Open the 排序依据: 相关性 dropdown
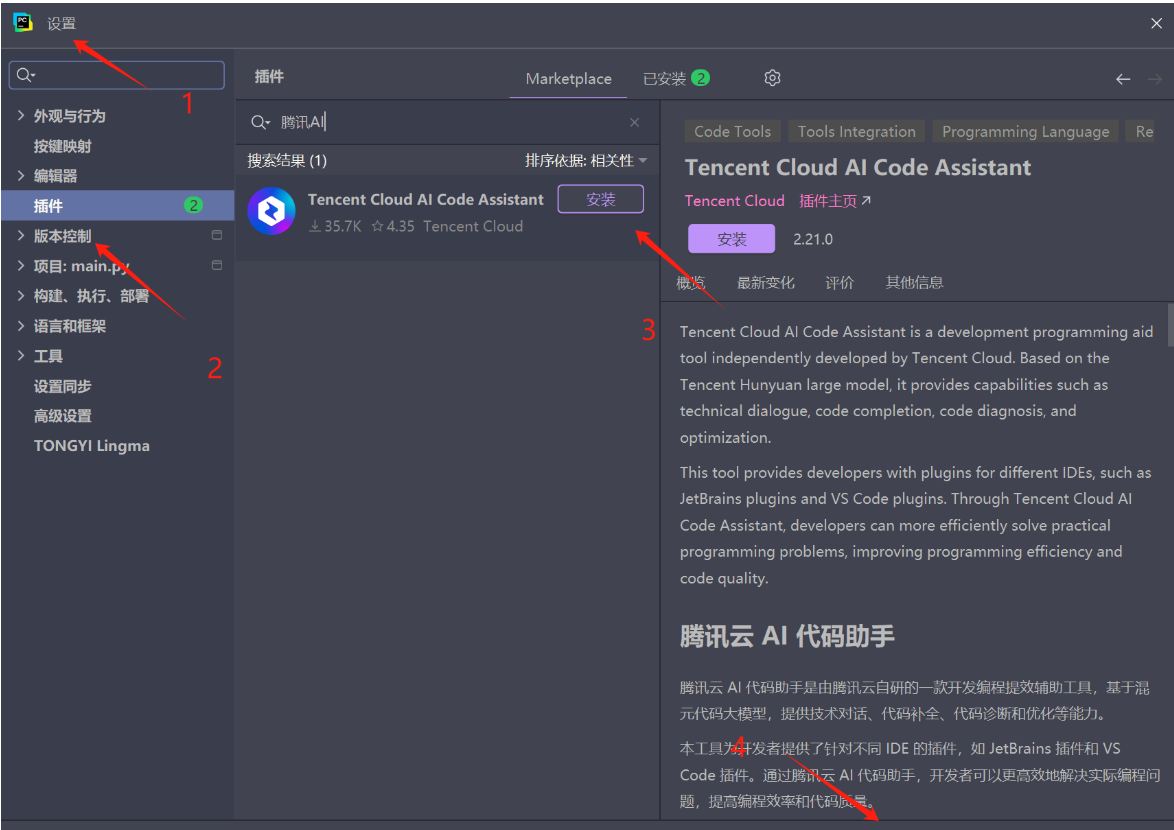 (586, 160)
